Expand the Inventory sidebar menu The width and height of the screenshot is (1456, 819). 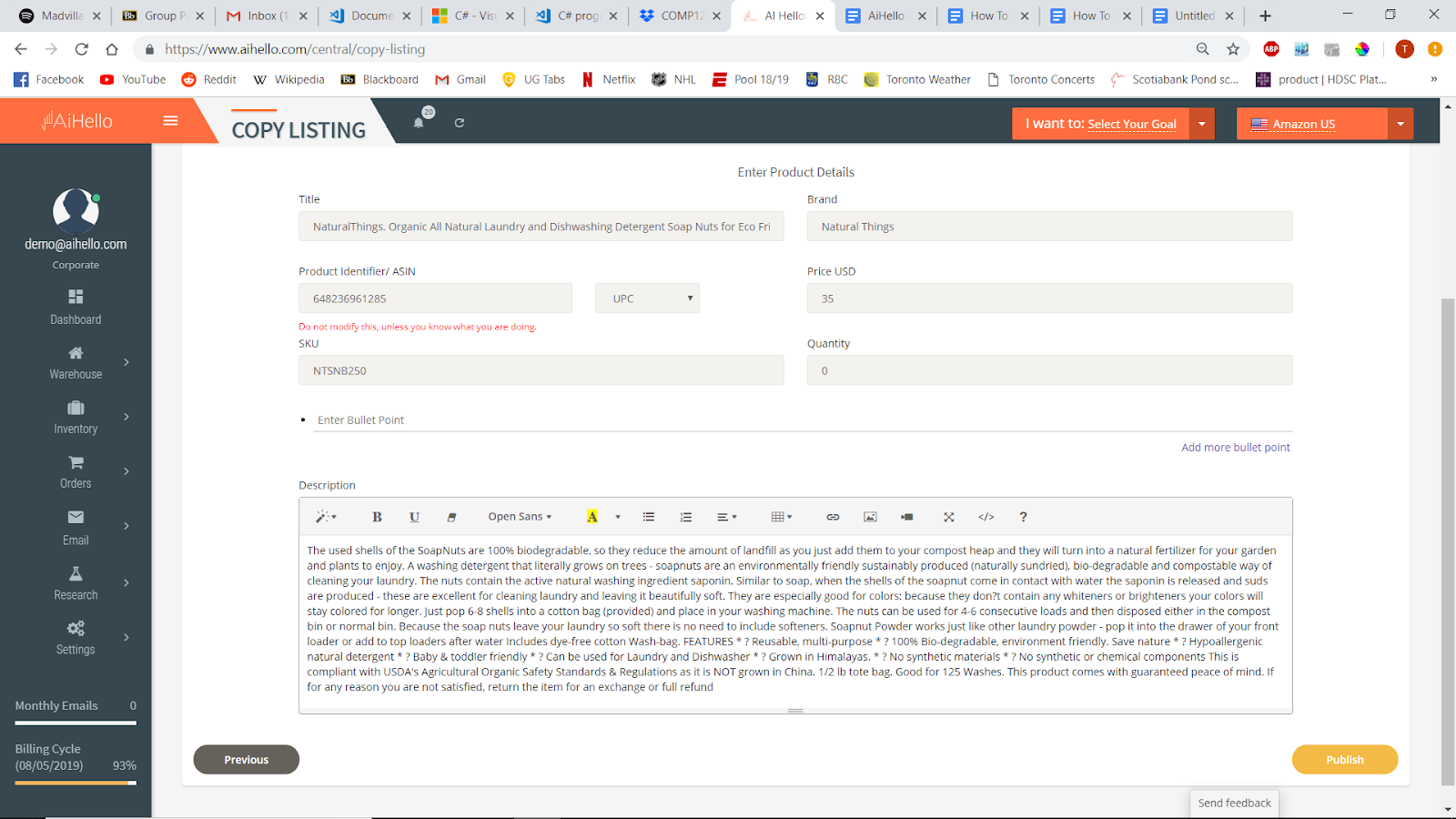click(x=76, y=417)
